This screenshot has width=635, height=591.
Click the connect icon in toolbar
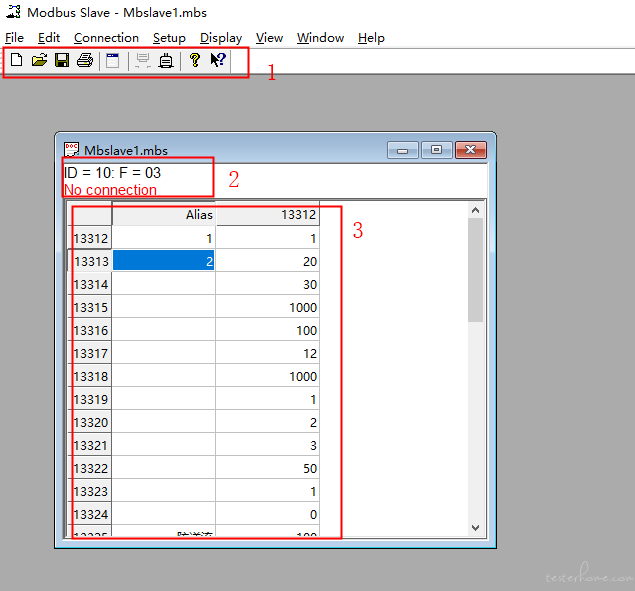166,60
